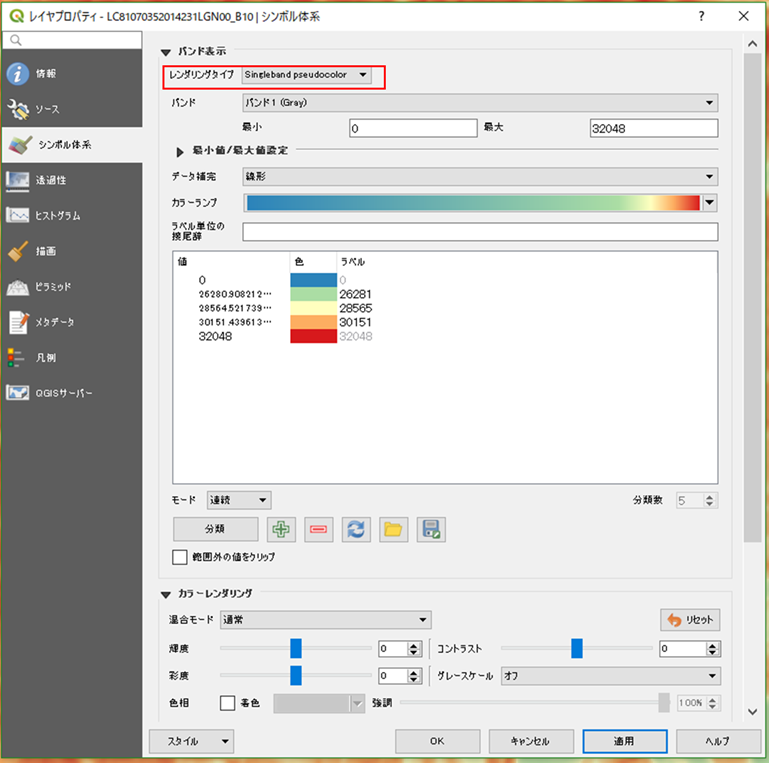Click the 彩度 saturation slider handle
The height and width of the screenshot is (763, 769).
pos(296,675)
